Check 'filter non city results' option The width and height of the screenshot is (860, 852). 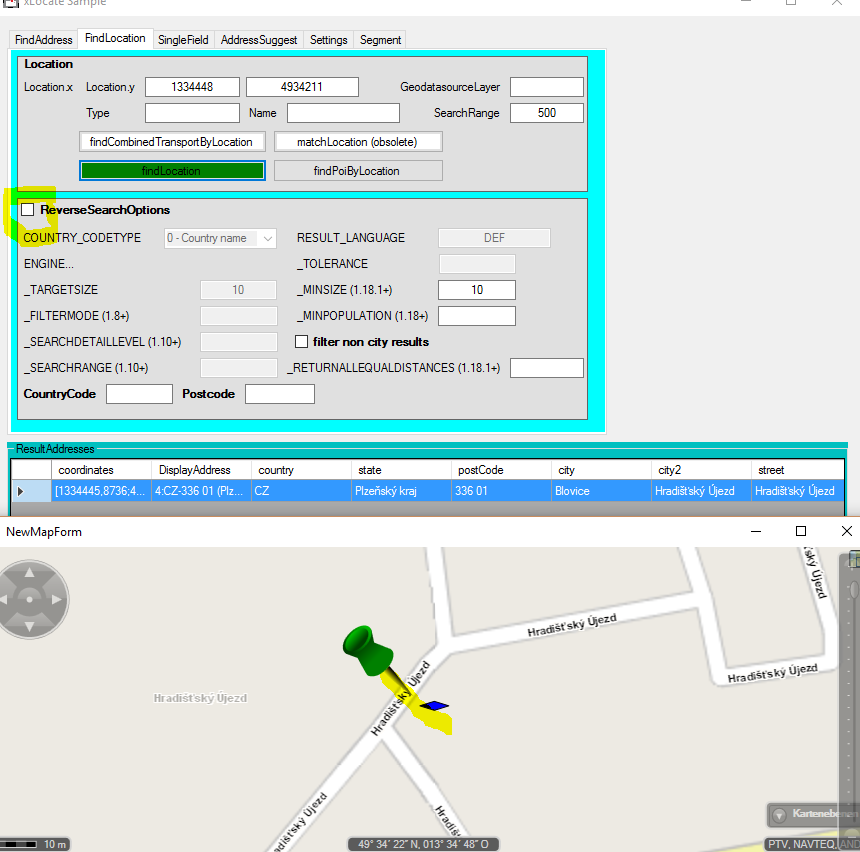pos(302,342)
